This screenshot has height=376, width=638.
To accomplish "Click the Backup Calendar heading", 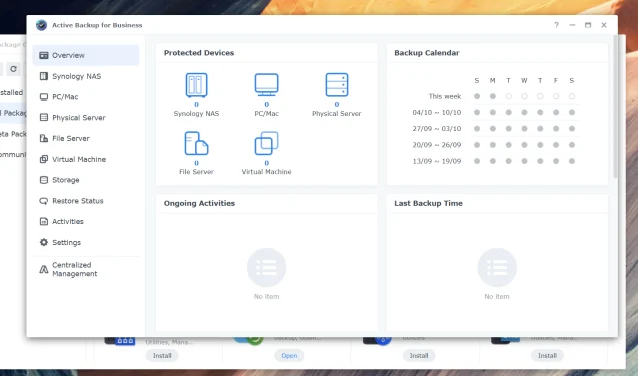I will click(x=426, y=53).
